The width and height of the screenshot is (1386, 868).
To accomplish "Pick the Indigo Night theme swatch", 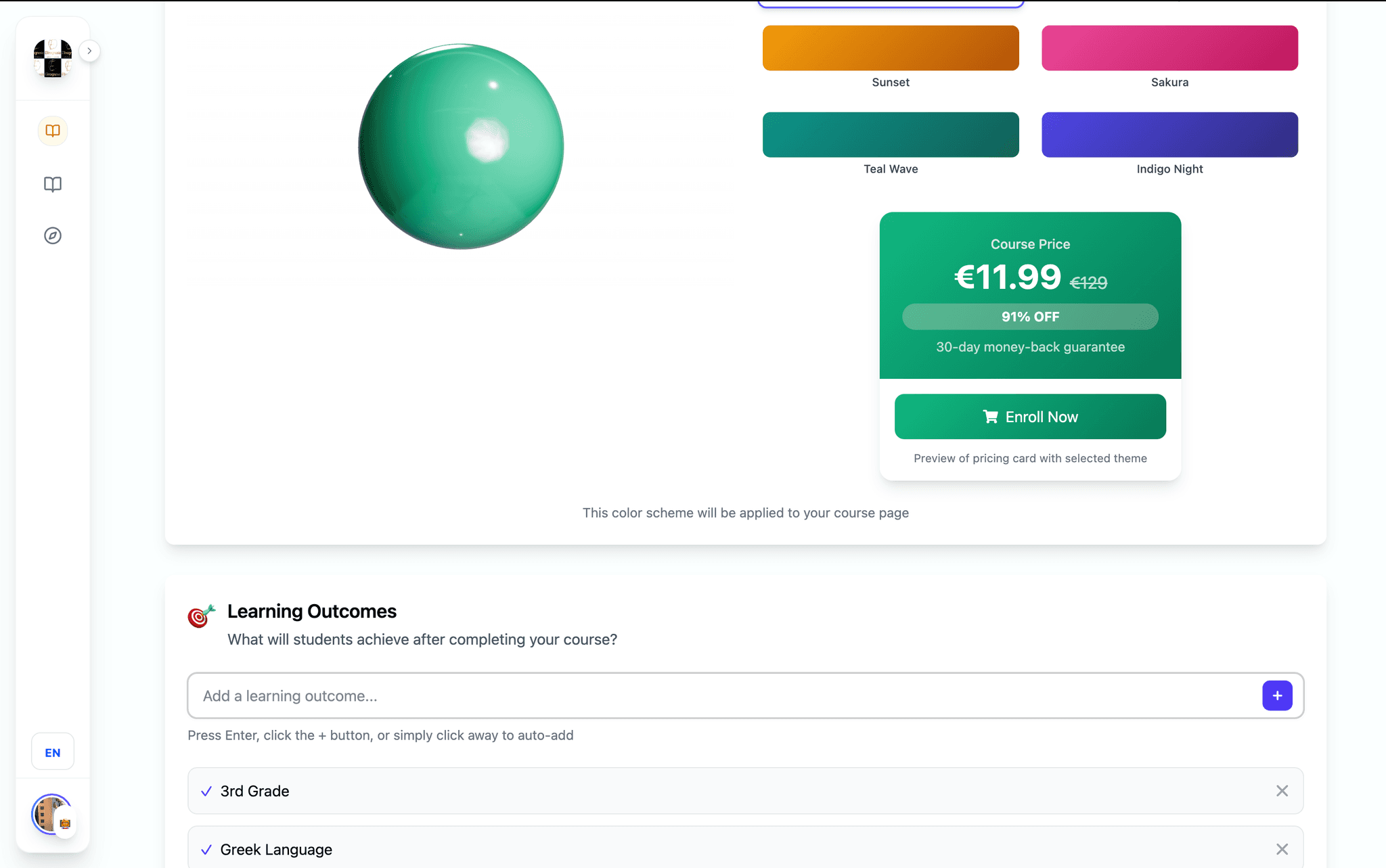I will pyautogui.click(x=1169, y=135).
